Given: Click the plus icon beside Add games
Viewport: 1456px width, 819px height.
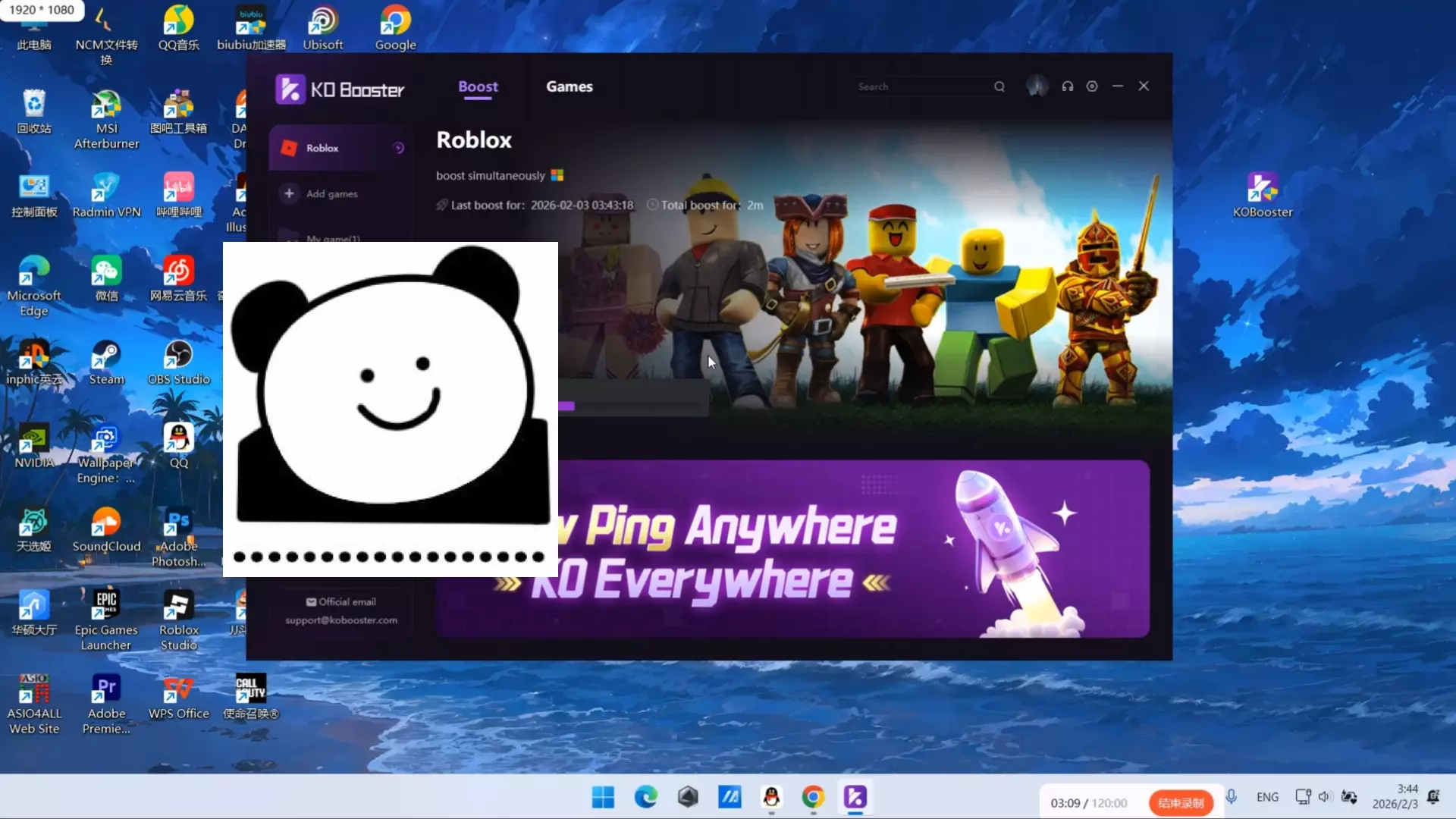Looking at the screenshot, I should pos(289,193).
